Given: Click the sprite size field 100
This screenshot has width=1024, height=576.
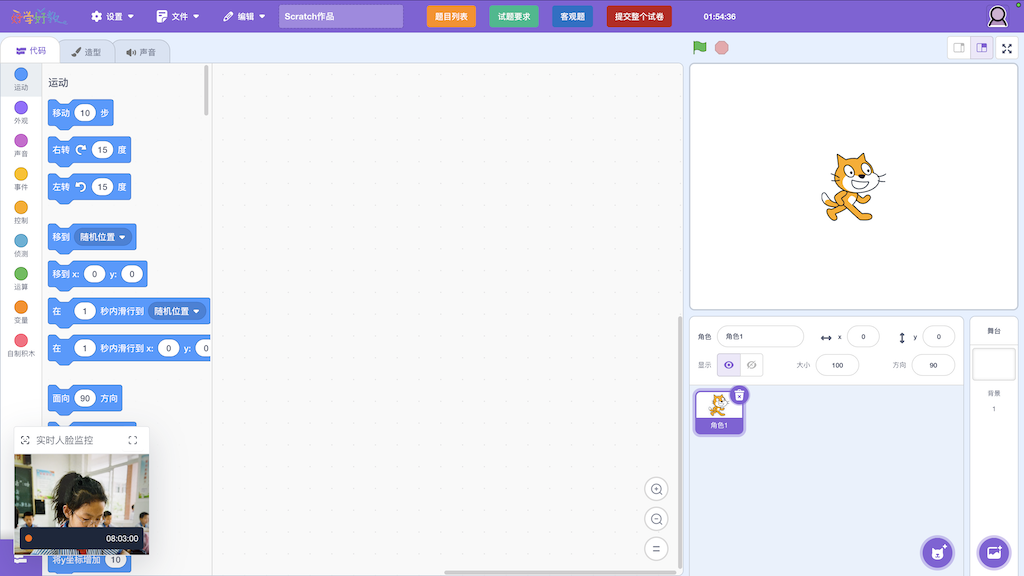Looking at the screenshot, I should [837, 365].
